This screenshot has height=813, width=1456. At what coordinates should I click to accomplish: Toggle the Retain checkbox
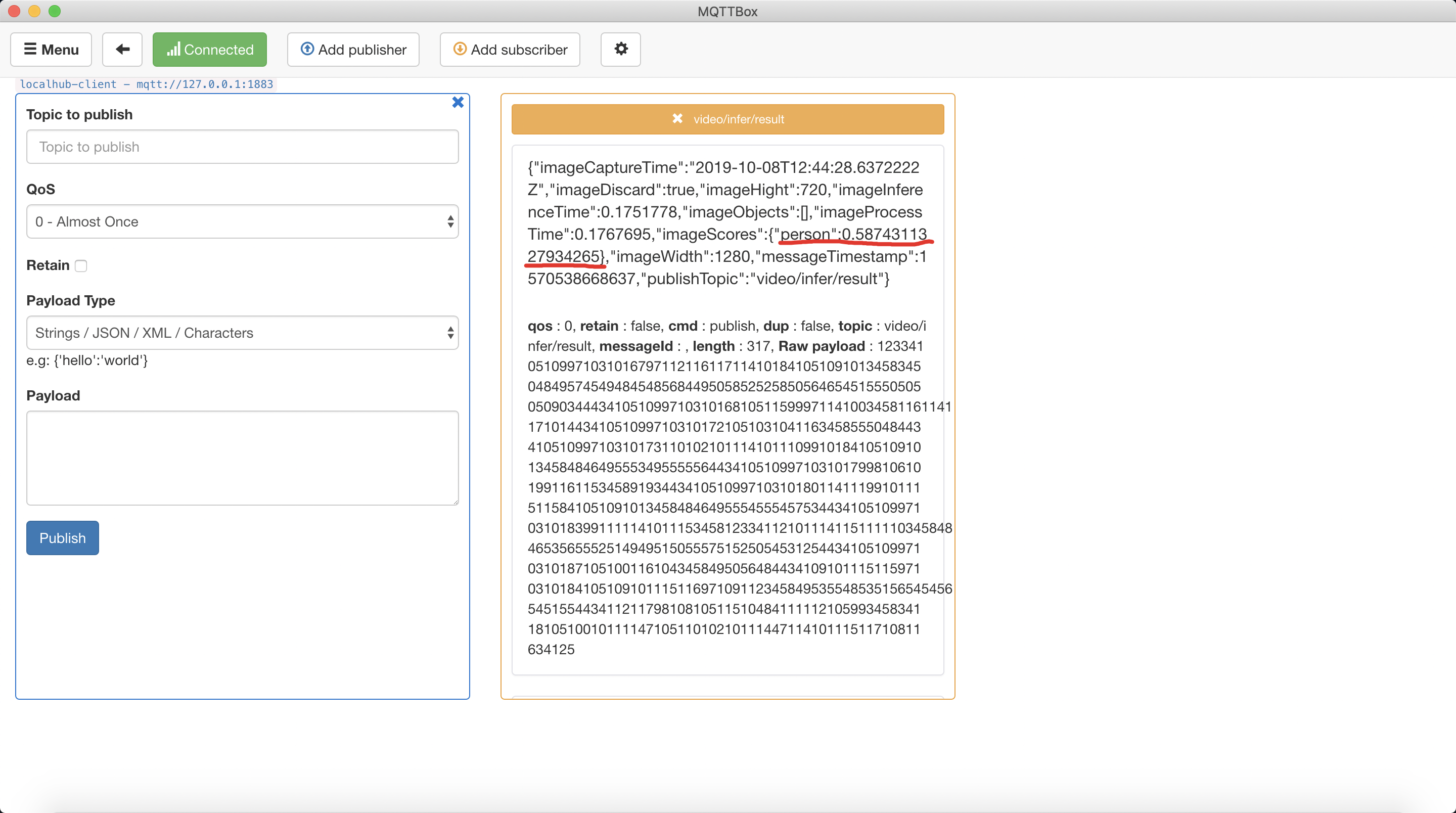(x=83, y=265)
